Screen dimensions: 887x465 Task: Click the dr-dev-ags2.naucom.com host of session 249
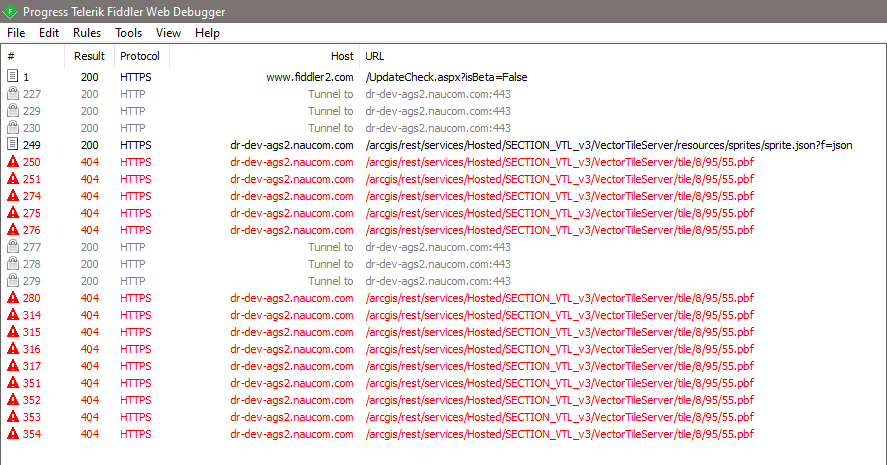(x=292, y=145)
